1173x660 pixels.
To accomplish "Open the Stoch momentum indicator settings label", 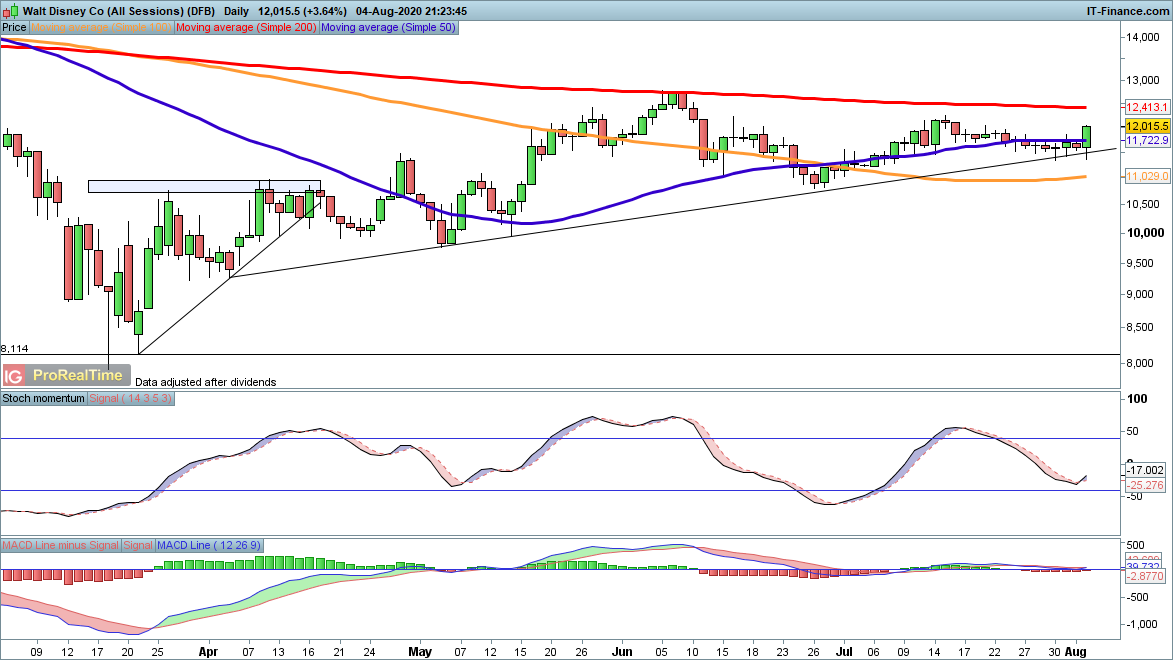I will tap(45, 398).
